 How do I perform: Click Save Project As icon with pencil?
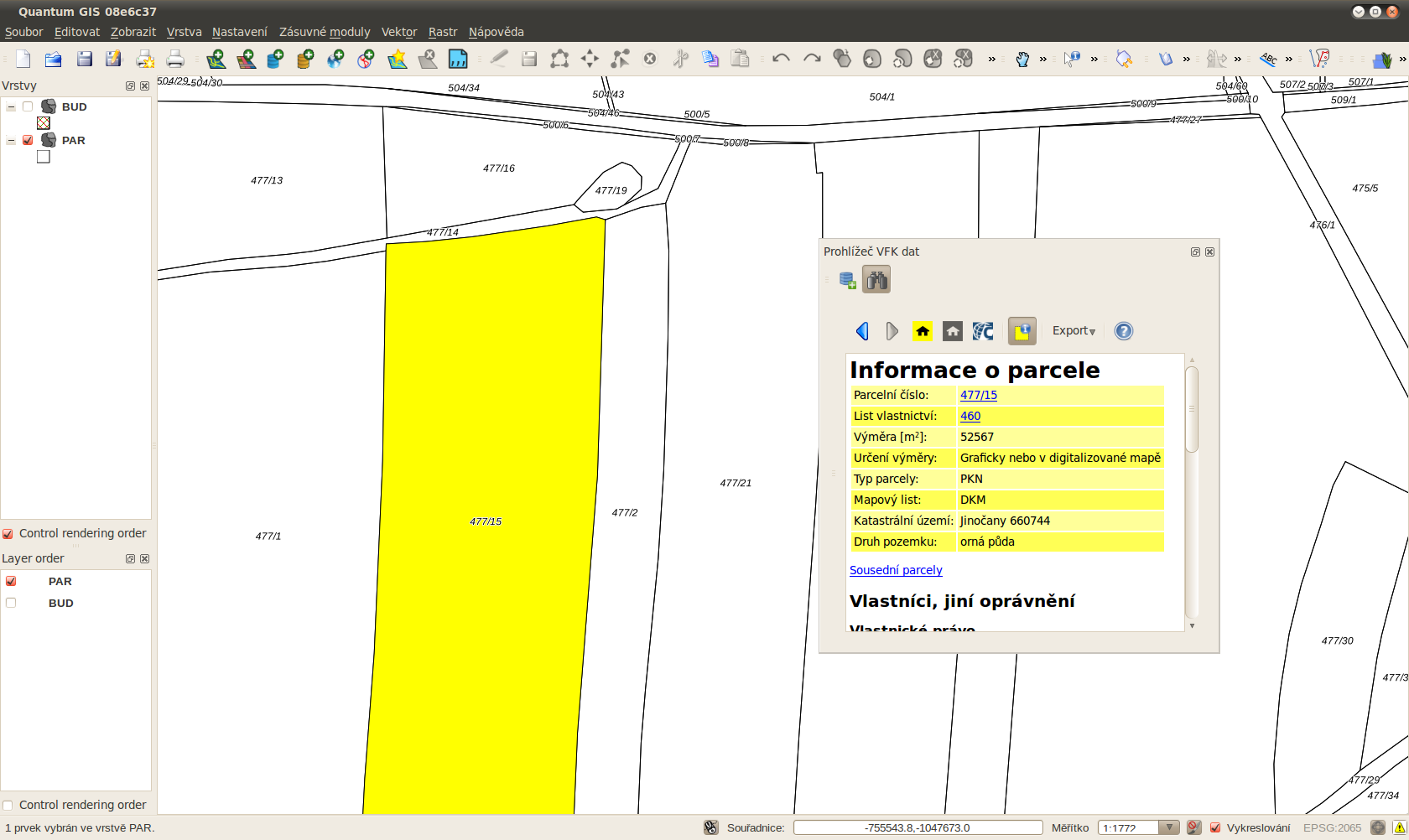(114, 59)
